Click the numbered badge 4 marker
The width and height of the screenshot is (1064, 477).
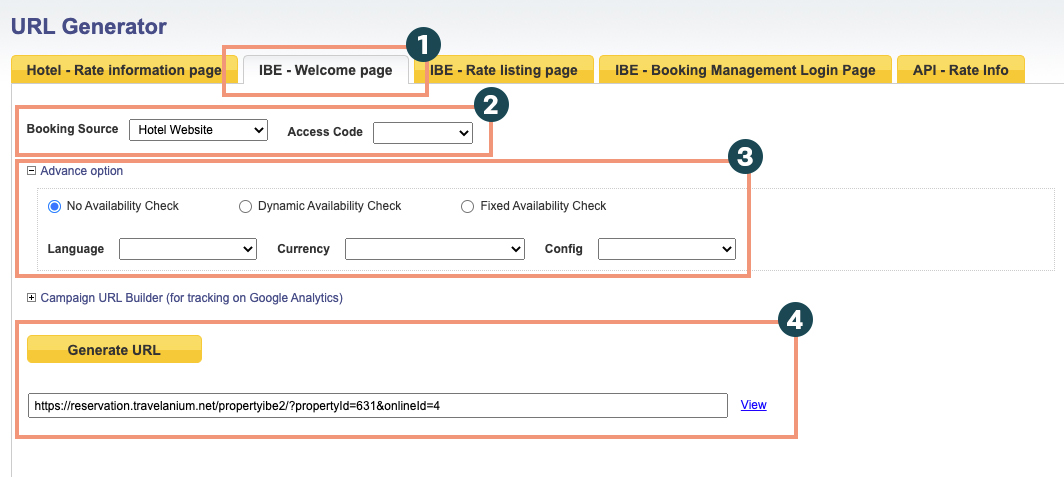[795, 319]
